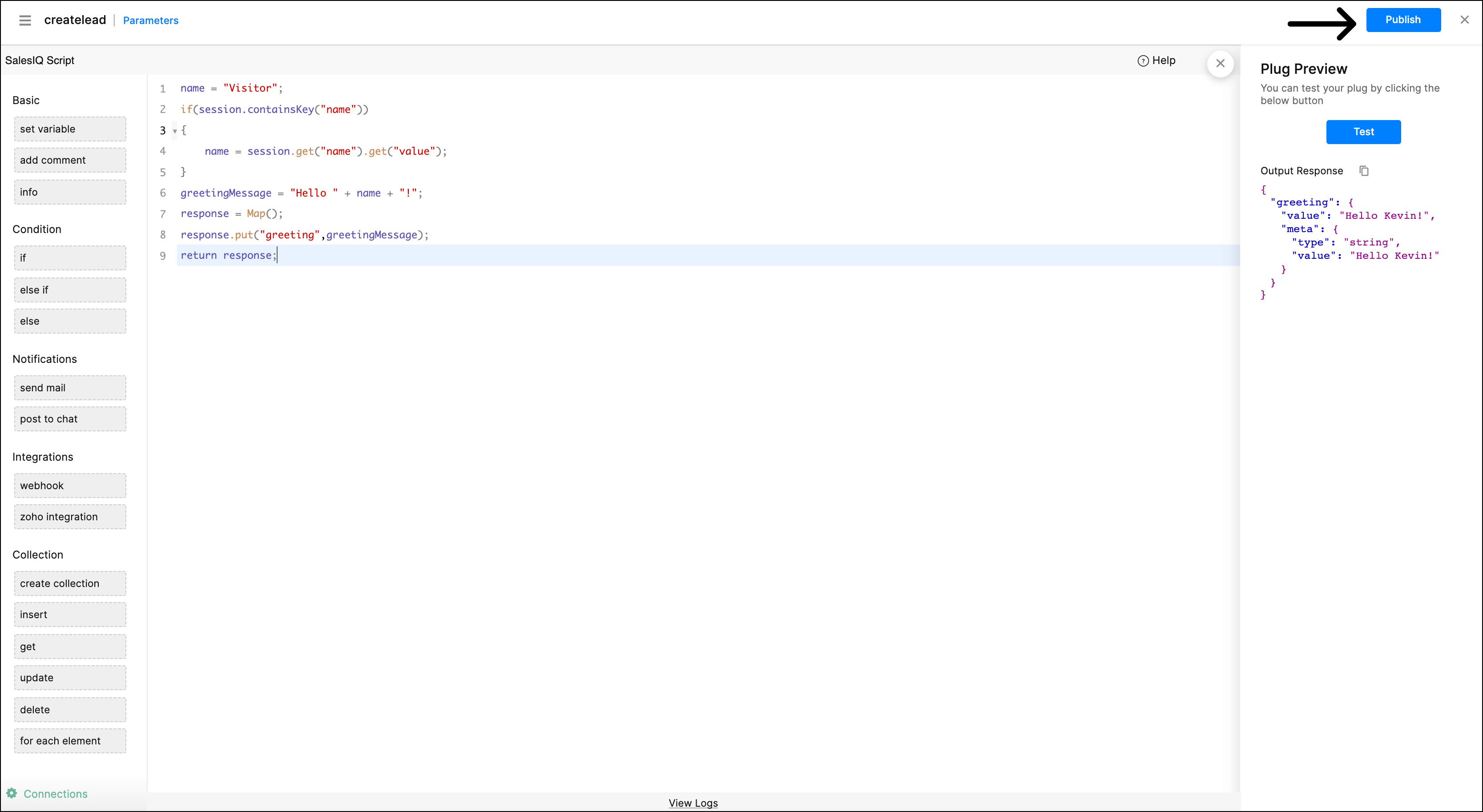The width and height of the screenshot is (1483, 812).
Task: Select the set variable block
Action: tap(70, 129)
